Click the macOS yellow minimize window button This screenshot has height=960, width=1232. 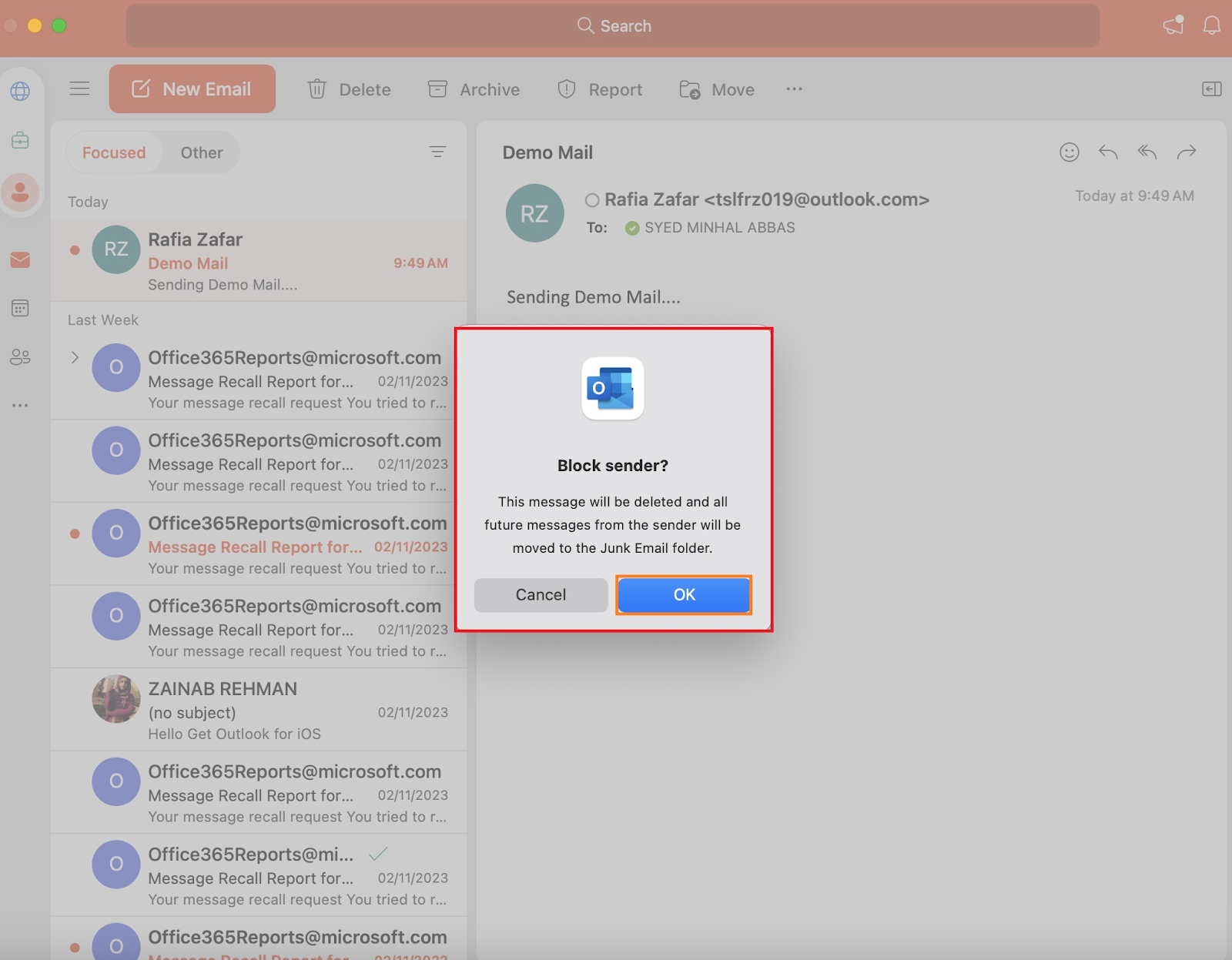click(35, 25)
